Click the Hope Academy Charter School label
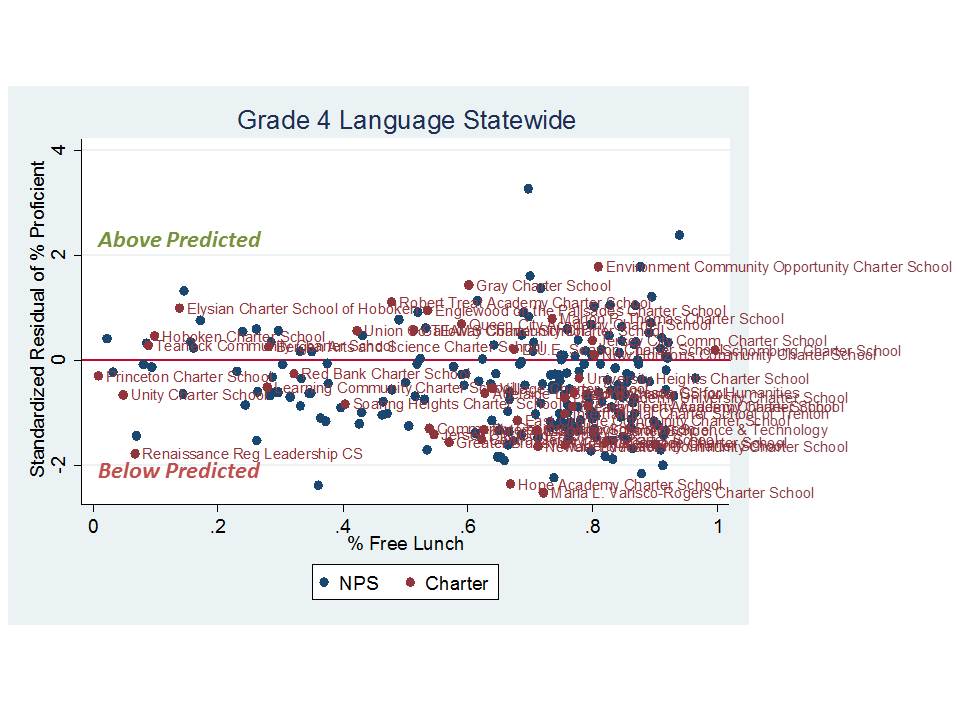 [620, 485]
